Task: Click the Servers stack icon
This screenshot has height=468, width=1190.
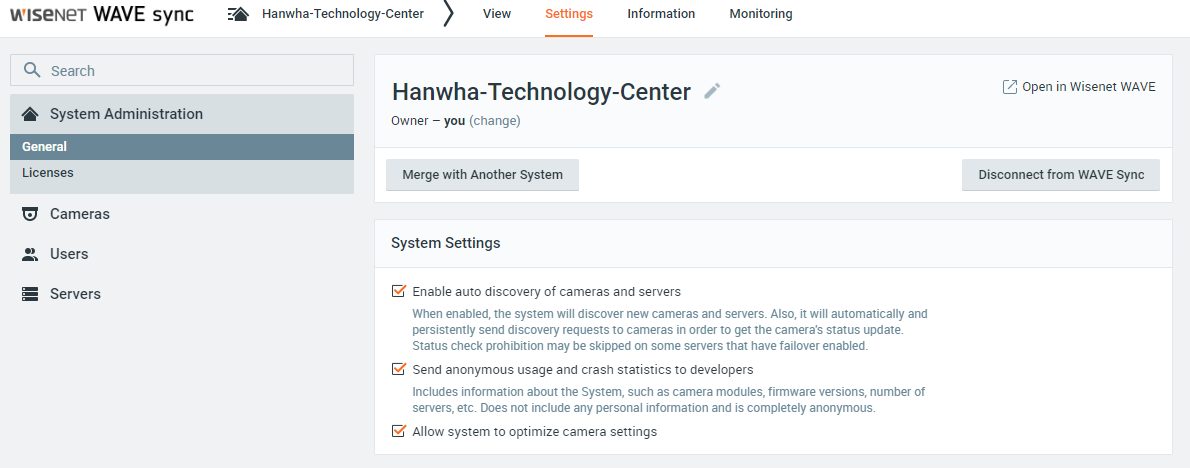Action: 30,294
